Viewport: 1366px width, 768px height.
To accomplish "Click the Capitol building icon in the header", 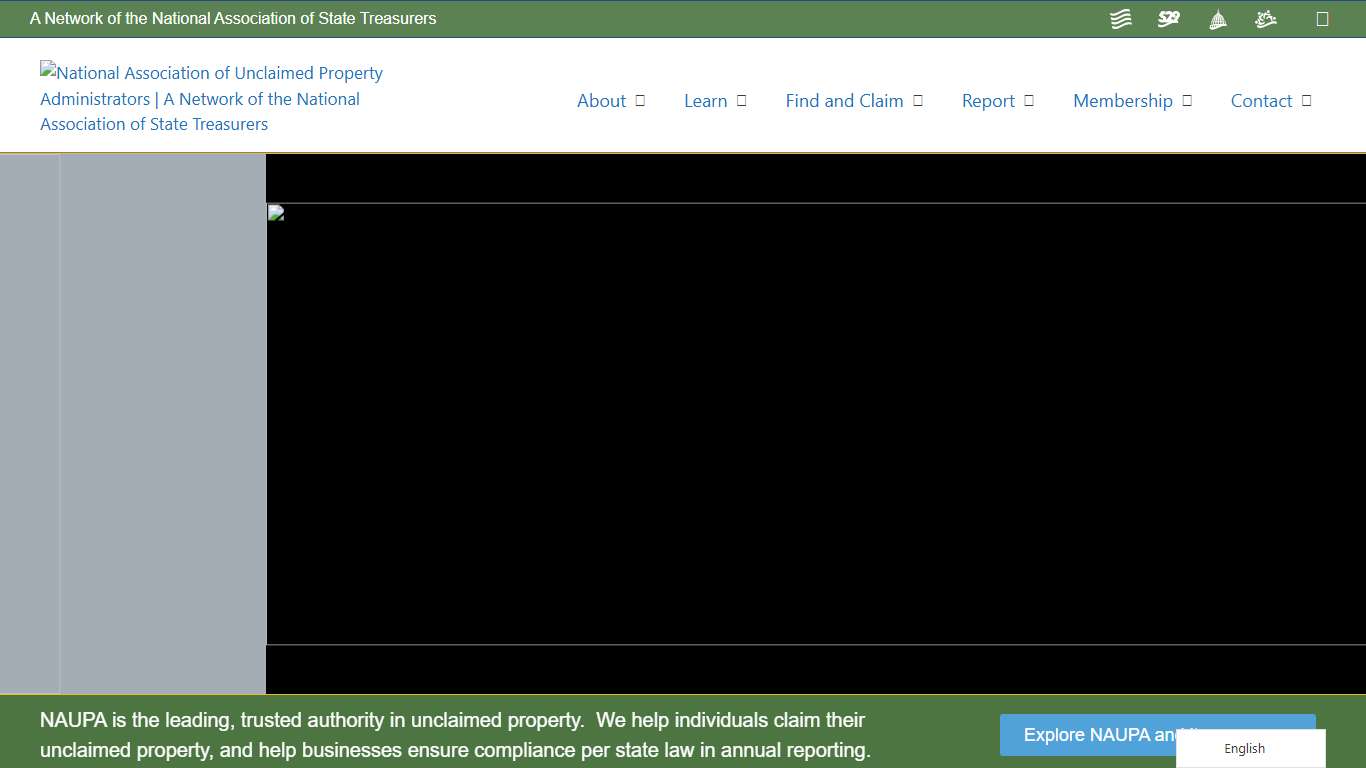I will (1217, 18).
